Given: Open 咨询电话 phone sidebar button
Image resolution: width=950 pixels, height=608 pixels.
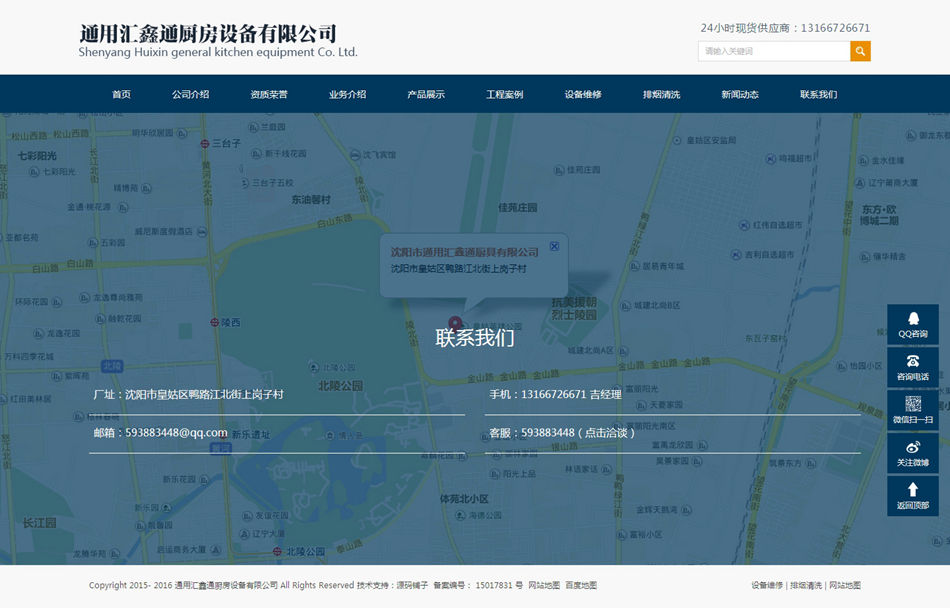Looking at the screenshot, I should (912, 367).
